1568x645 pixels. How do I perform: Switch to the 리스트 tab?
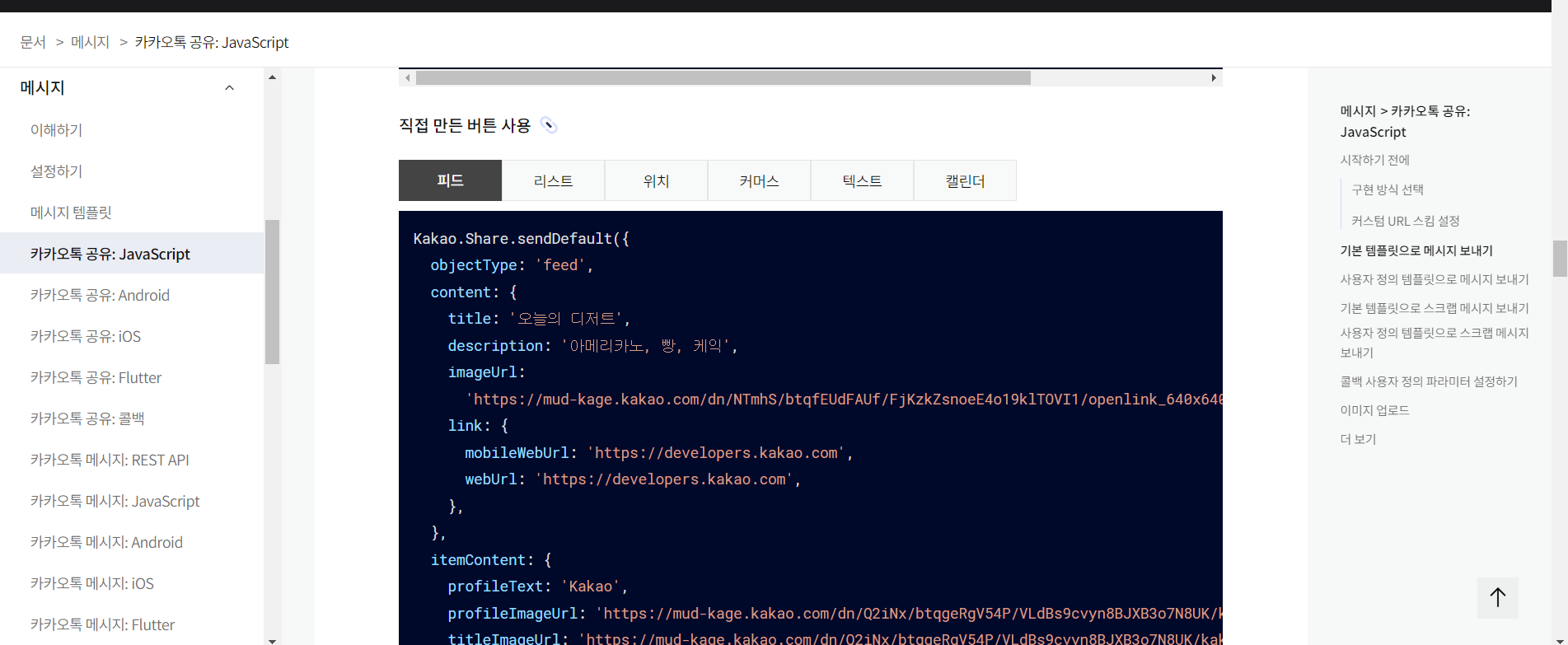[553, 180]
